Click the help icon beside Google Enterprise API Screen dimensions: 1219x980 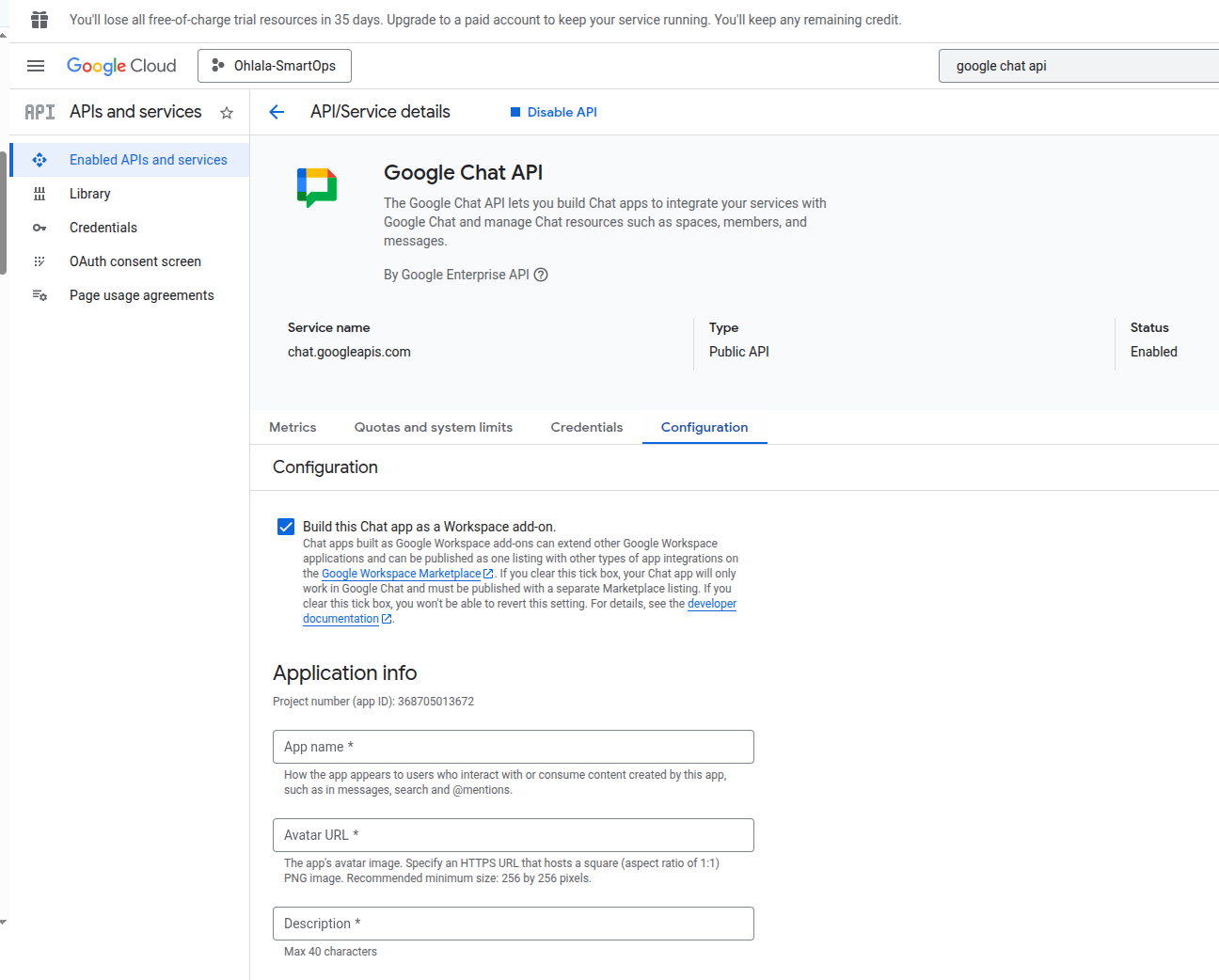pos(541,275)
